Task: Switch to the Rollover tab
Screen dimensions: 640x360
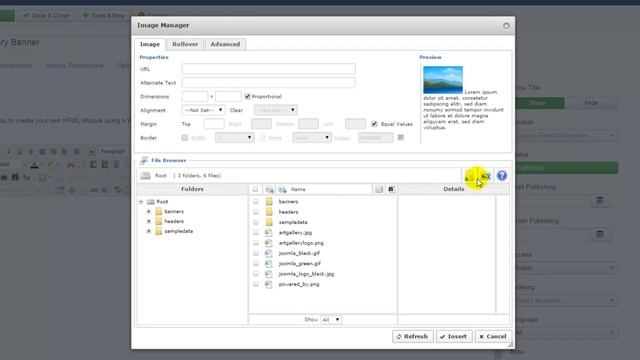Action: (x=185, y=44)
